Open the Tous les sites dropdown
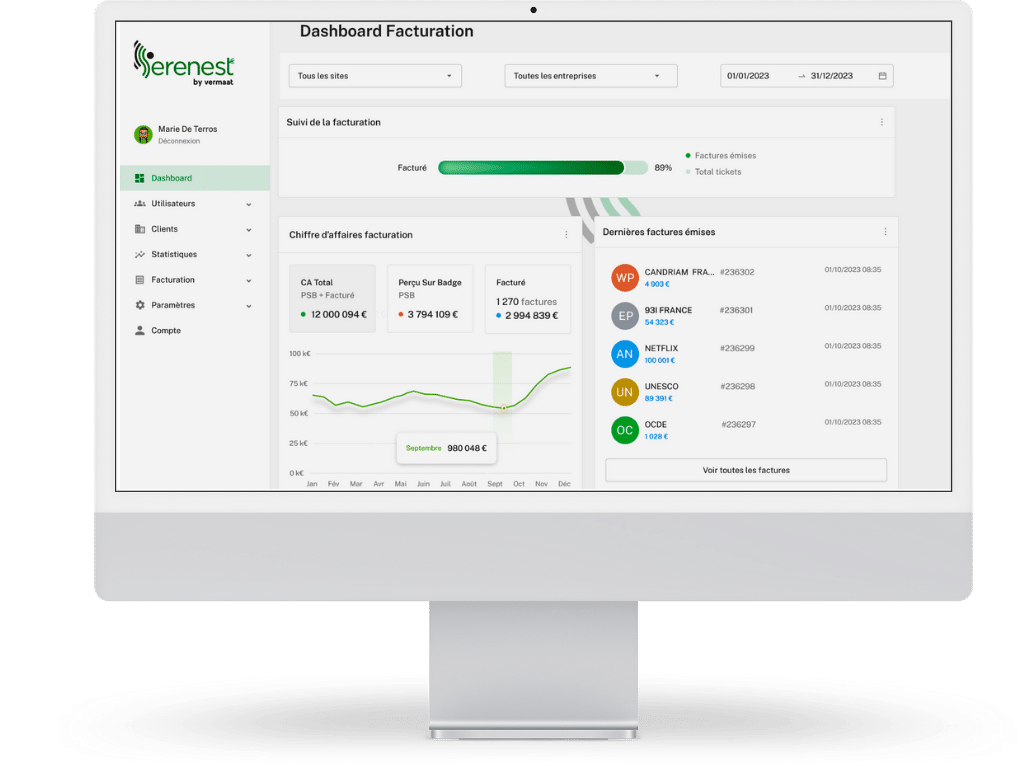Screen dimensions: 1017x765 click(375, 75)
